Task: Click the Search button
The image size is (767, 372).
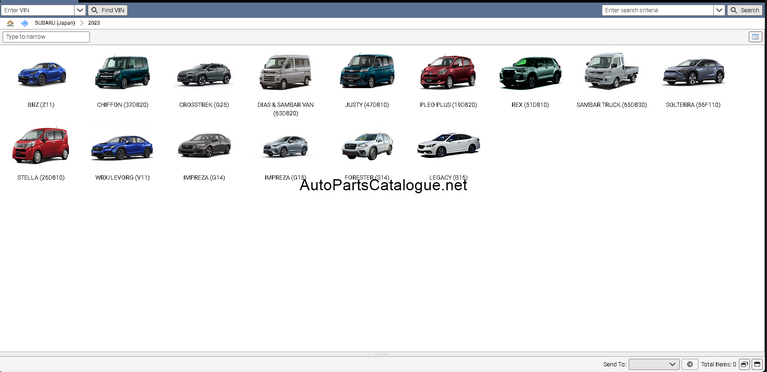Action: (x=744, y=10)
